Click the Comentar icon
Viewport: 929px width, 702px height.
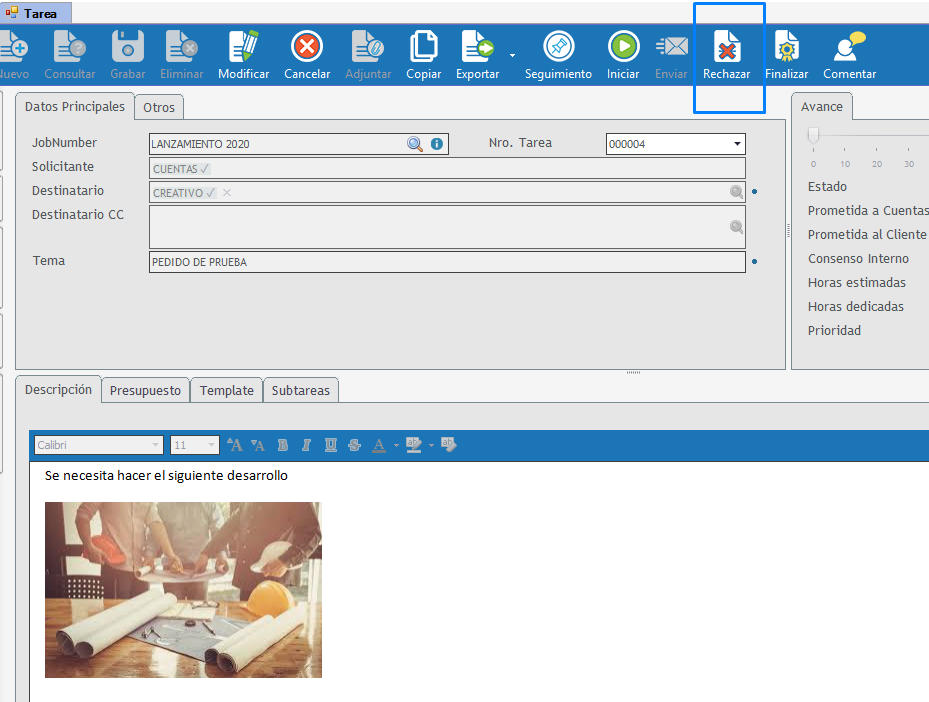click(x=849, y=47)
